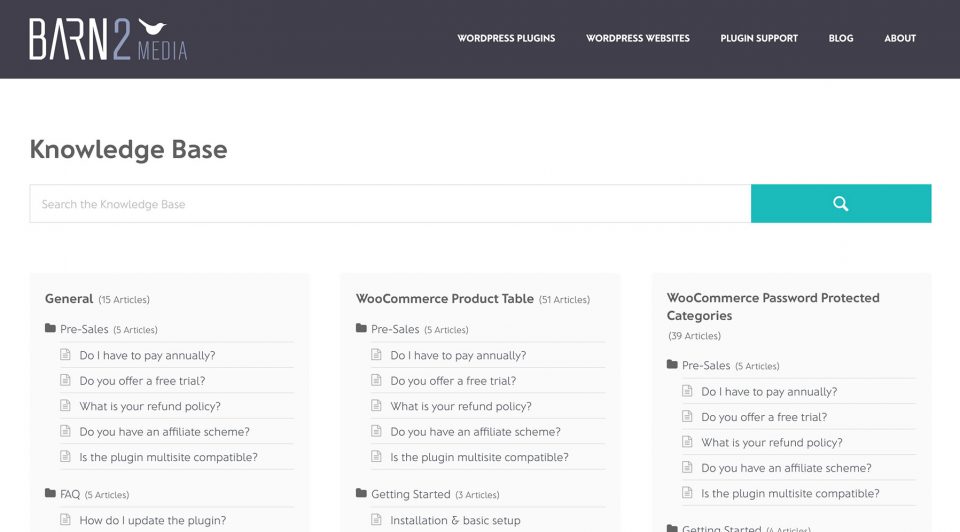Click the folder icon beside General Pre-Sales
This screenshot has height=532, width=960.
[50, 329]
